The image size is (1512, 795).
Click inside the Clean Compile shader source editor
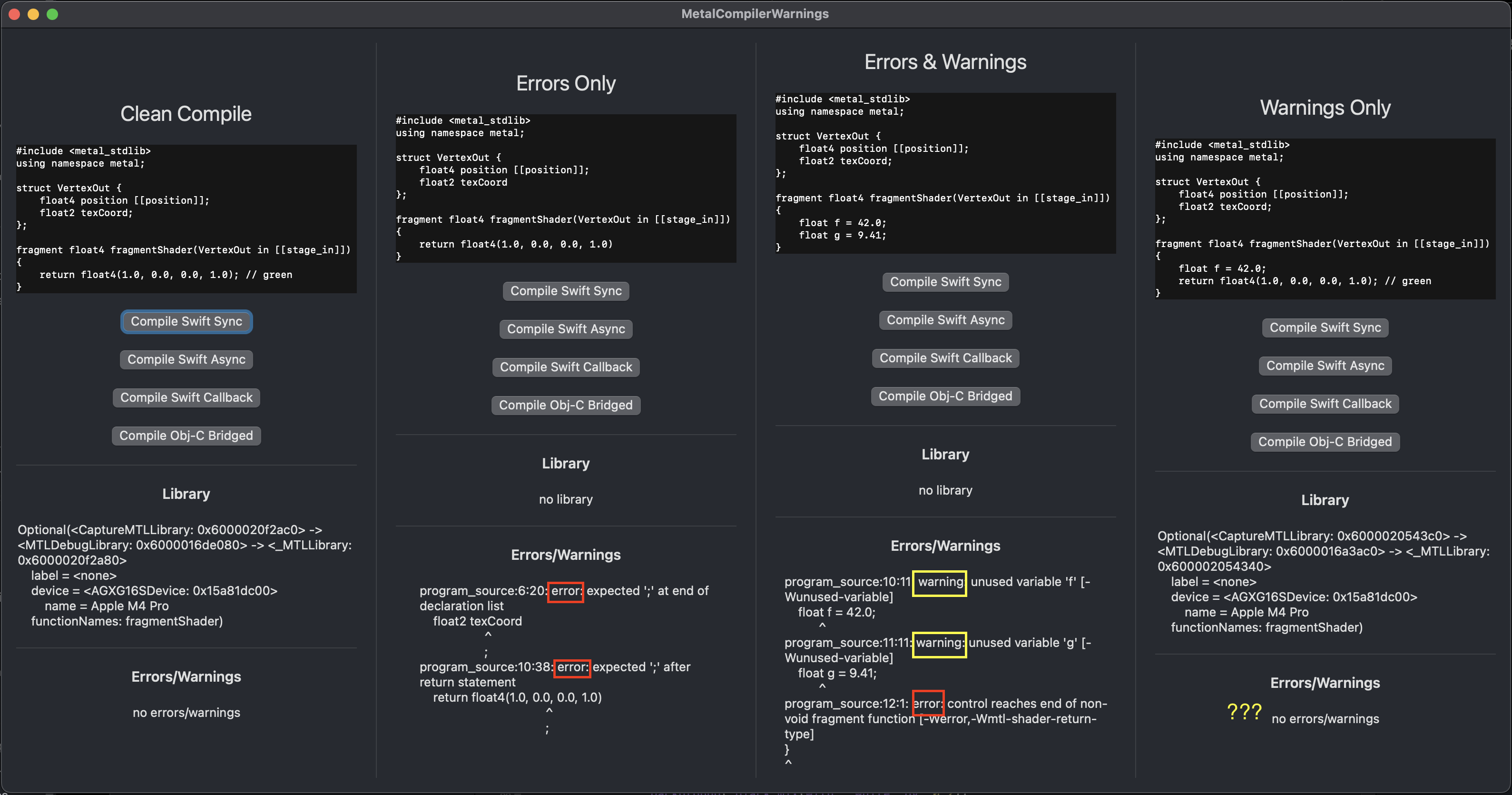click(186, 219)
